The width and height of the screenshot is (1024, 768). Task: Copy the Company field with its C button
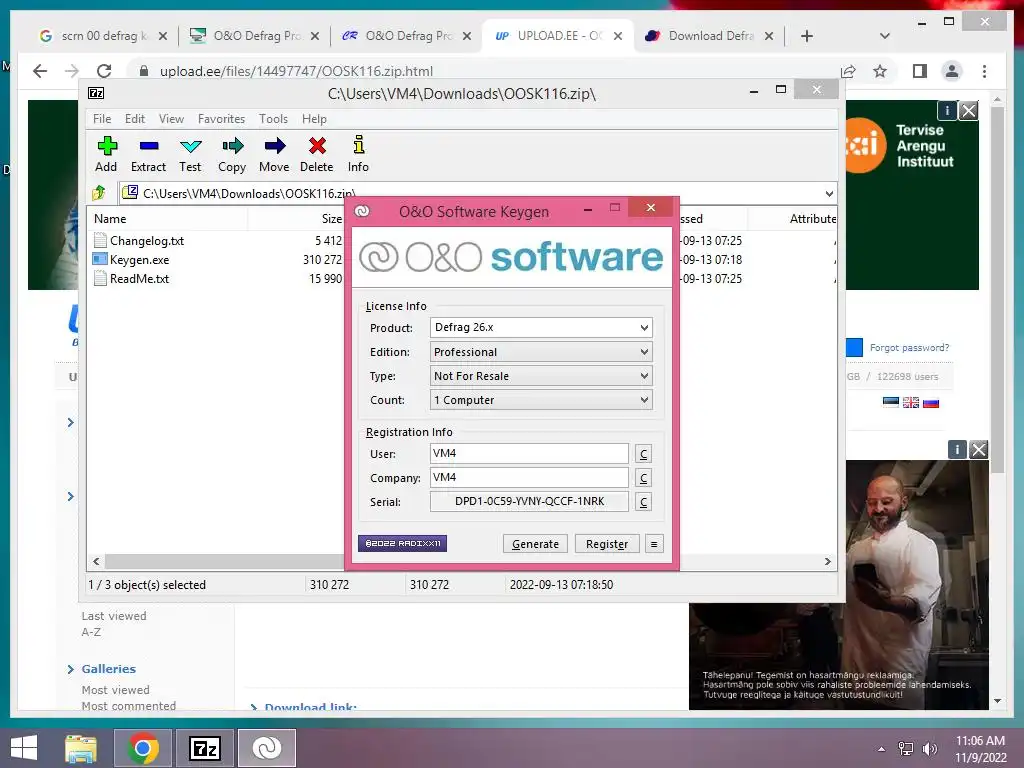click(x=643, y=478)
